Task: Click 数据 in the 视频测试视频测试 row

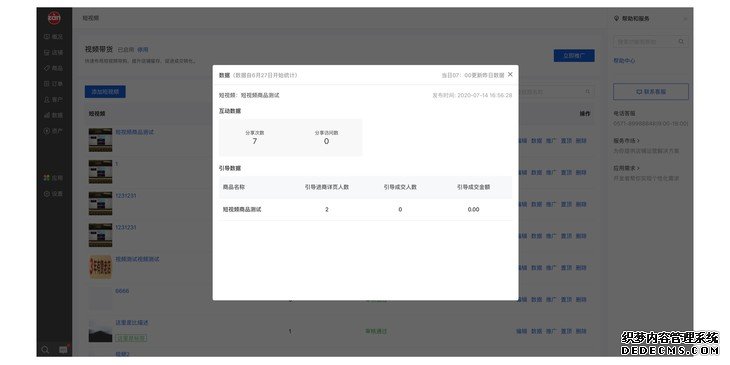Action: point(536,268)
